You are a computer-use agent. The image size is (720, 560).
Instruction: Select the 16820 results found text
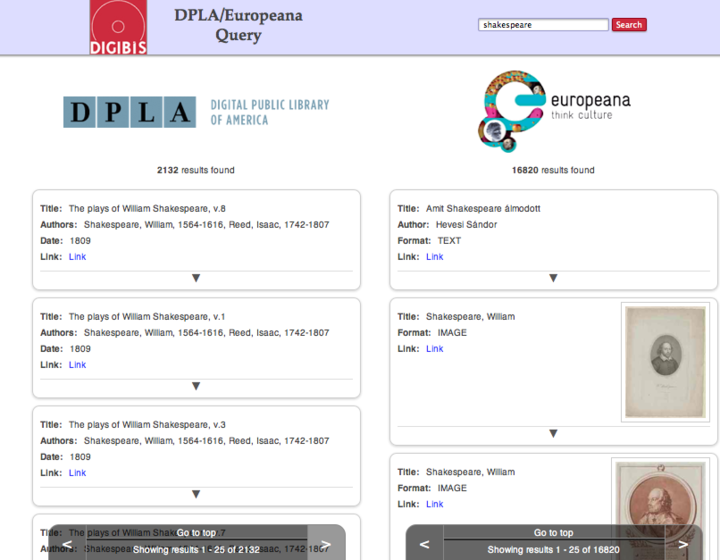(553, 170)
